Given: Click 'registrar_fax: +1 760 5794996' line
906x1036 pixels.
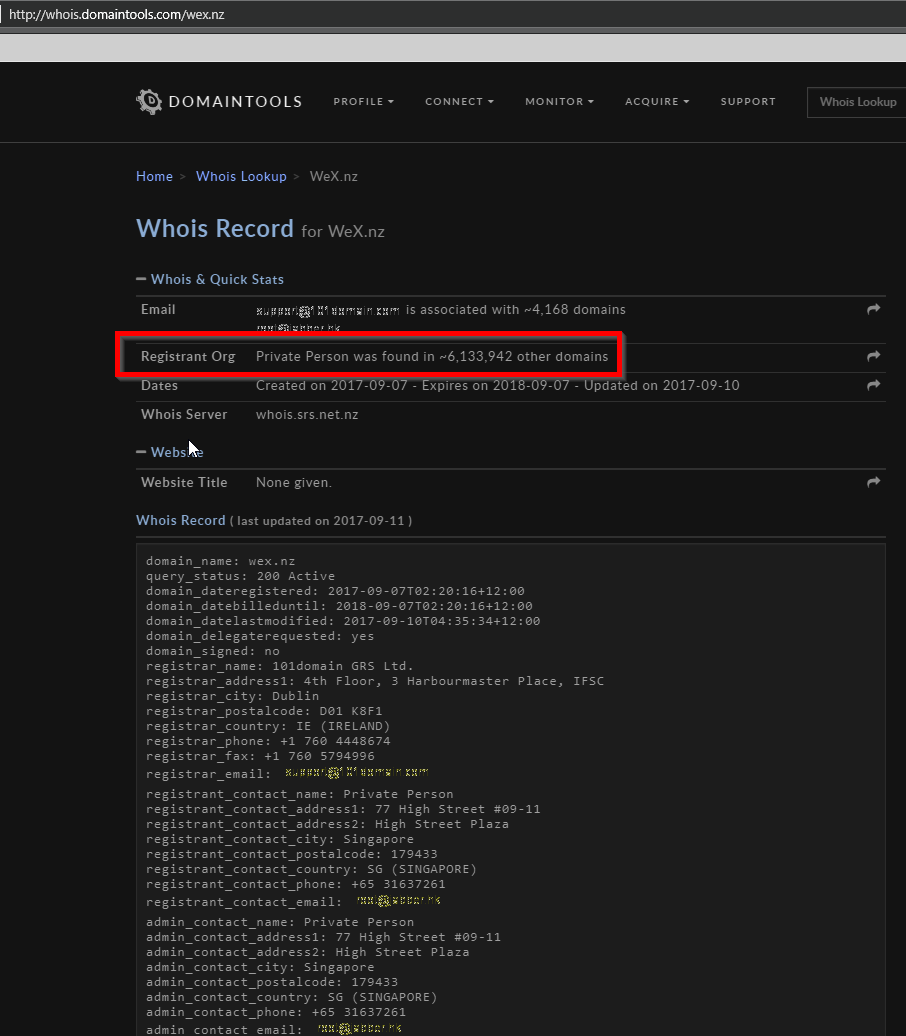Looking at the screenshot, I should [260, 756].
